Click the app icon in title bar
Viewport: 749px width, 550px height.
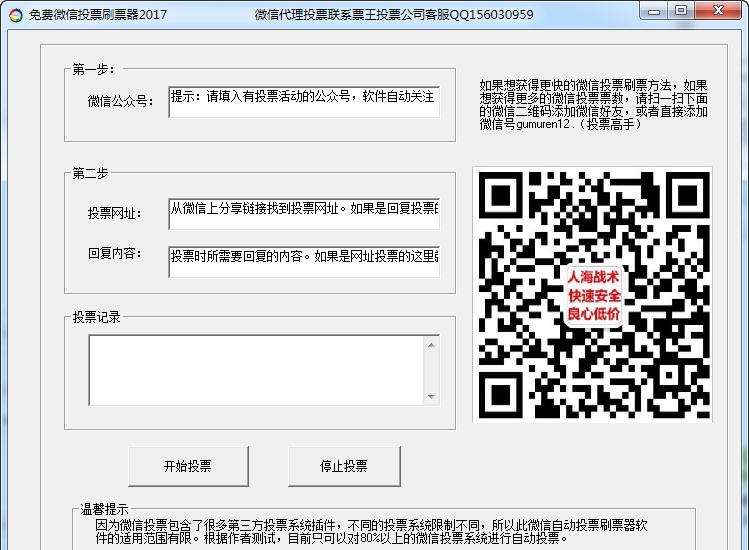coord(16,15)
